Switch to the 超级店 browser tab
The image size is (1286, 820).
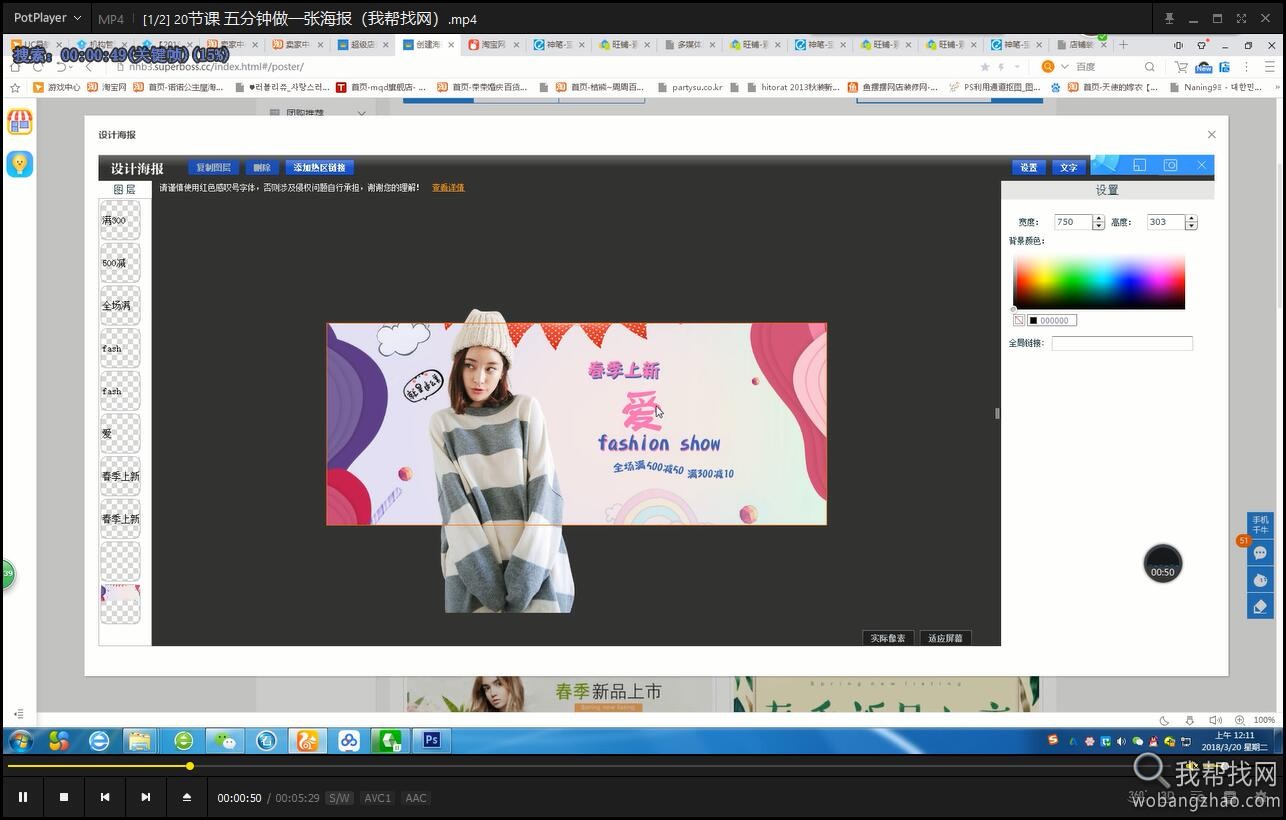click(x=363, y=45)
